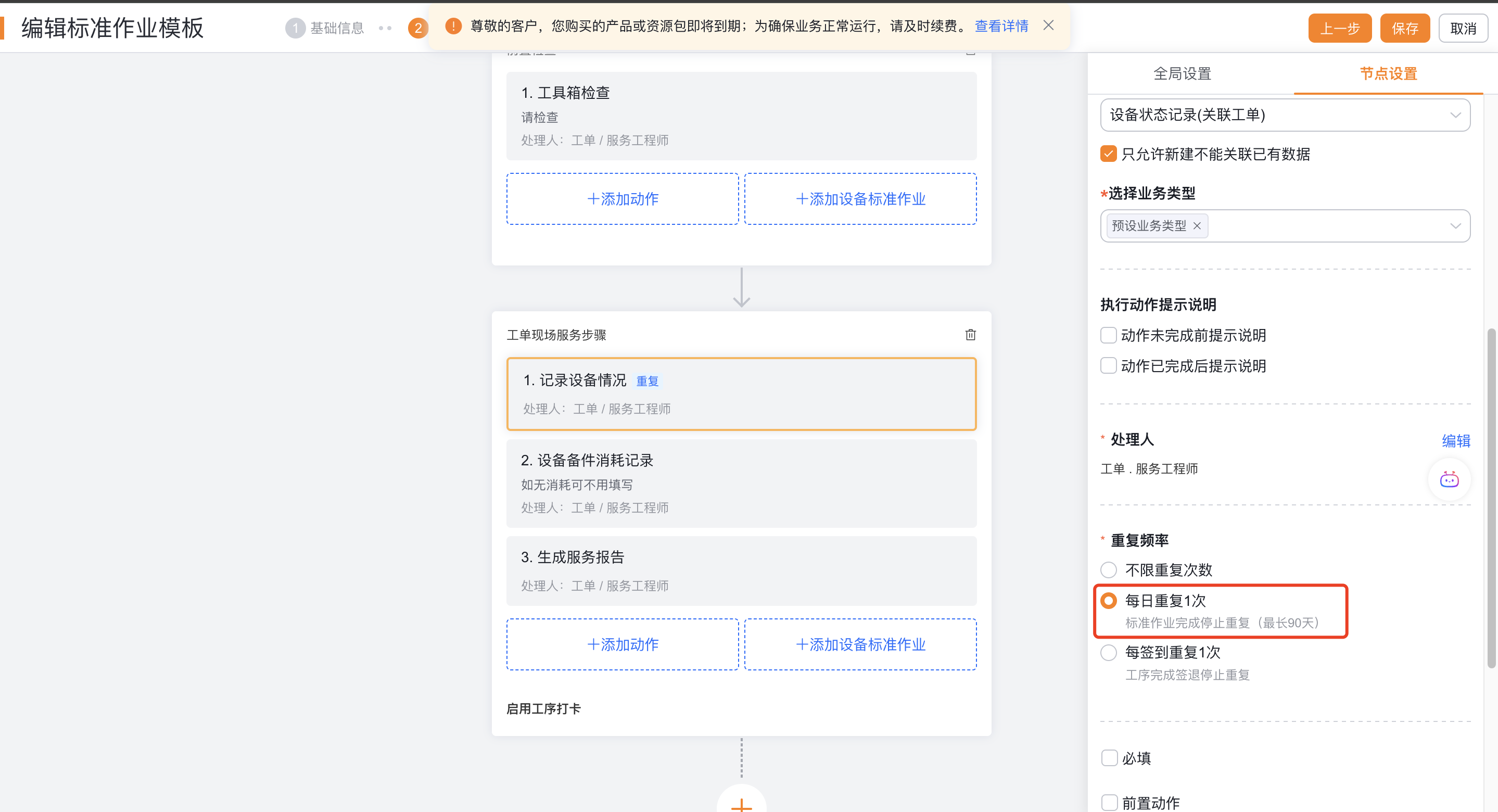
Task: Open 设备状态记录(关联工单) dropdown
Action: coord(1285,115)
